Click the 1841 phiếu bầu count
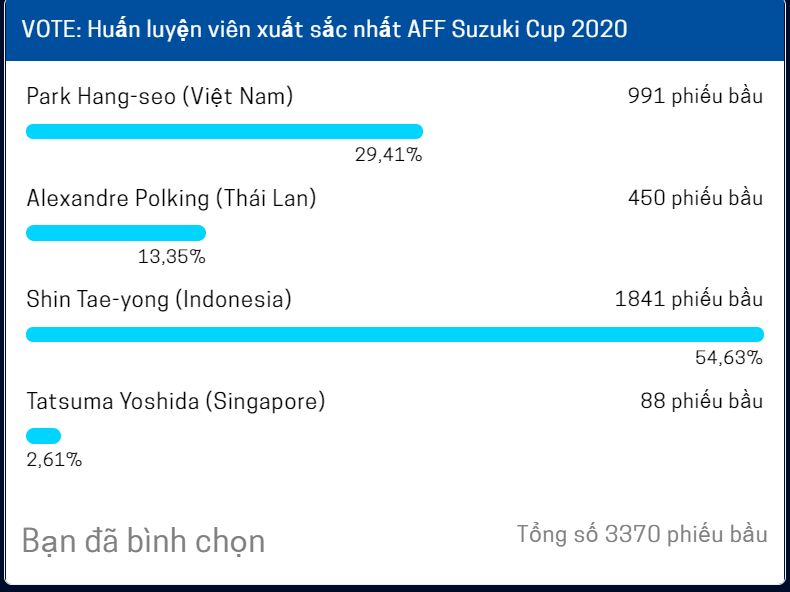Image resolution: width=790 pixels, height=592 pixels. click(689, 299)
